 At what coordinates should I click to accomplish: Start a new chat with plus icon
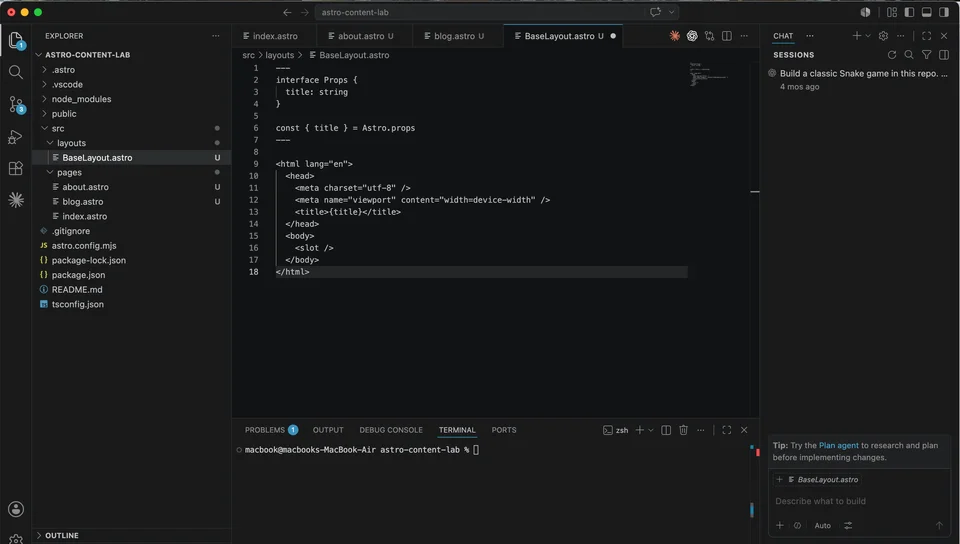pos(857,36)
